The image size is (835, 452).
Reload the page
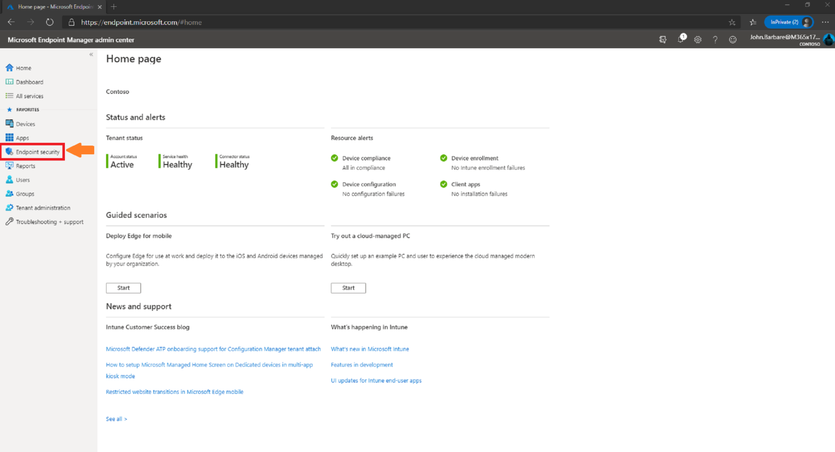[x=50, y=22]
